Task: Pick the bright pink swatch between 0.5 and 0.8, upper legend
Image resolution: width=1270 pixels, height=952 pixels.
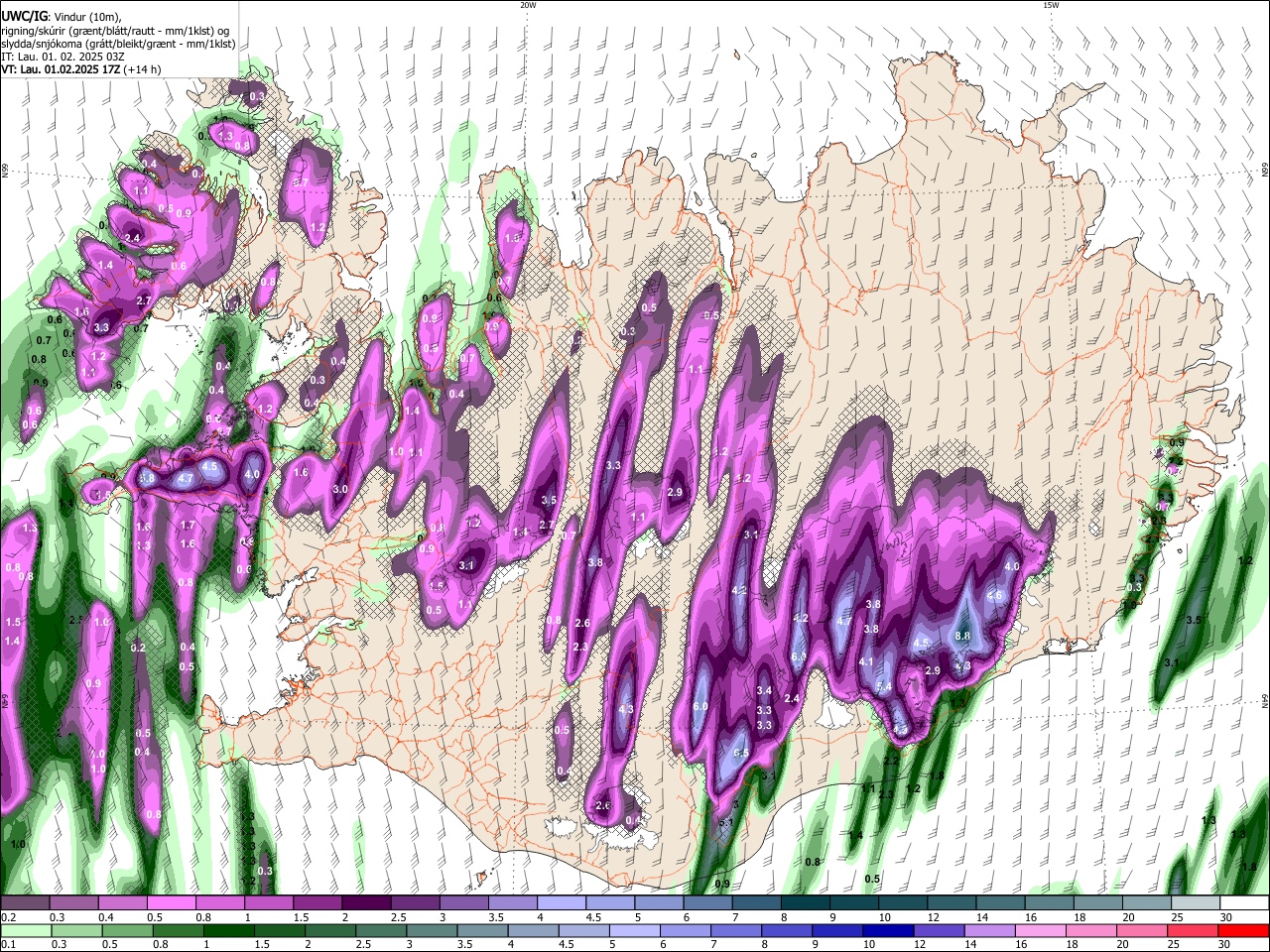Action: [171, 903]
